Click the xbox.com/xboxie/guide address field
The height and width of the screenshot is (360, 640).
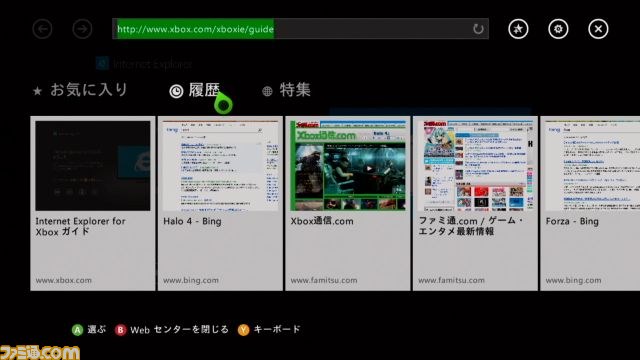click(x=300, y=29)
